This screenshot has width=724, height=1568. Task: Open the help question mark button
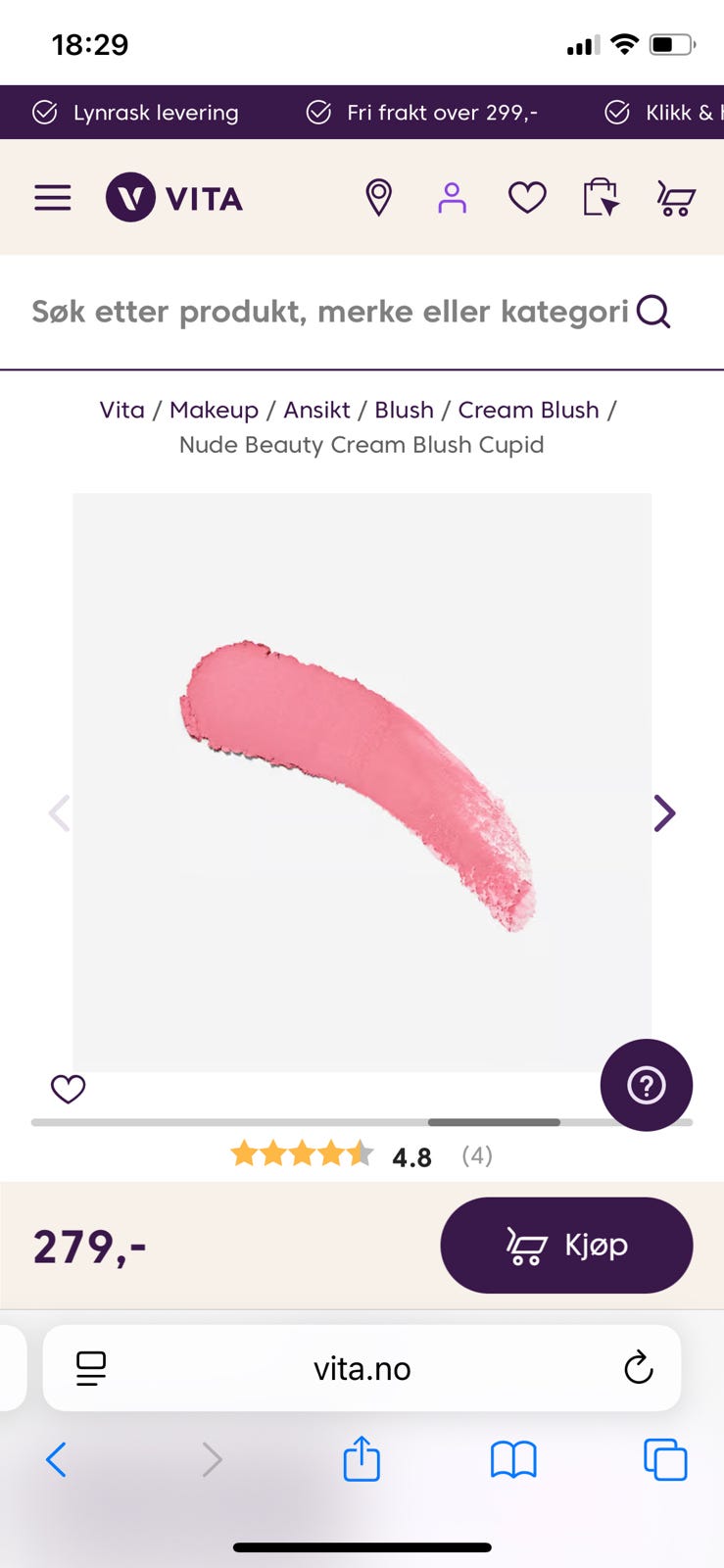click(647, 1085)
